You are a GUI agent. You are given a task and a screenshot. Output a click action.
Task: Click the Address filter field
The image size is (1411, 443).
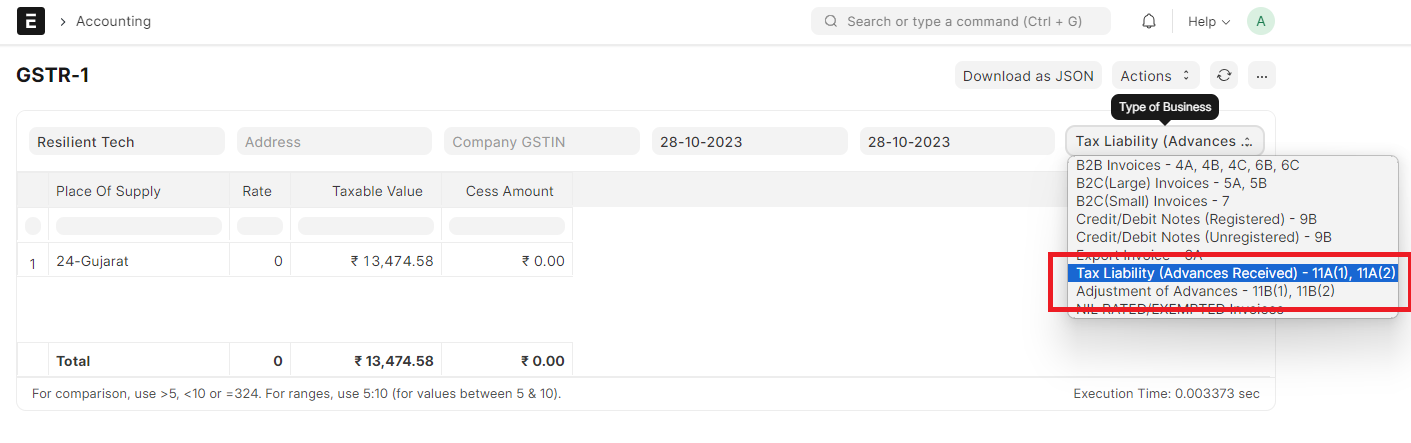334,141
